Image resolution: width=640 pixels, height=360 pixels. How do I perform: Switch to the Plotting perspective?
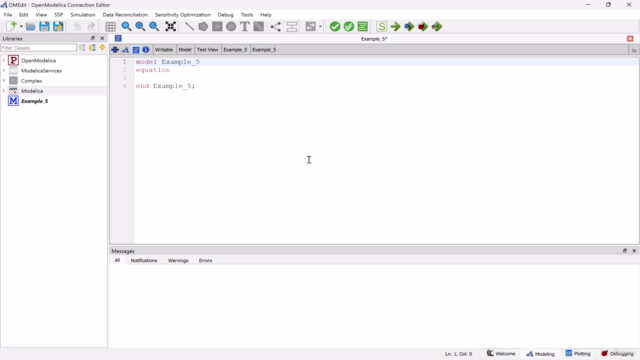[578, 353]
